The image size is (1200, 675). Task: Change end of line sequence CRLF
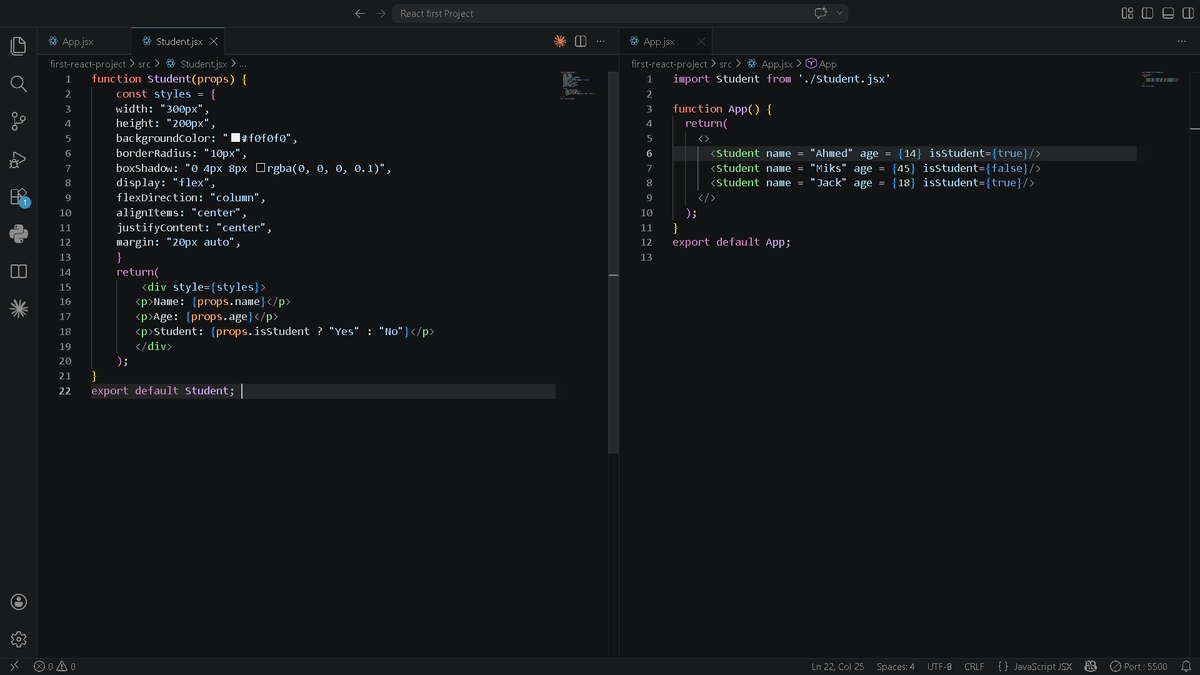(974, 666)
